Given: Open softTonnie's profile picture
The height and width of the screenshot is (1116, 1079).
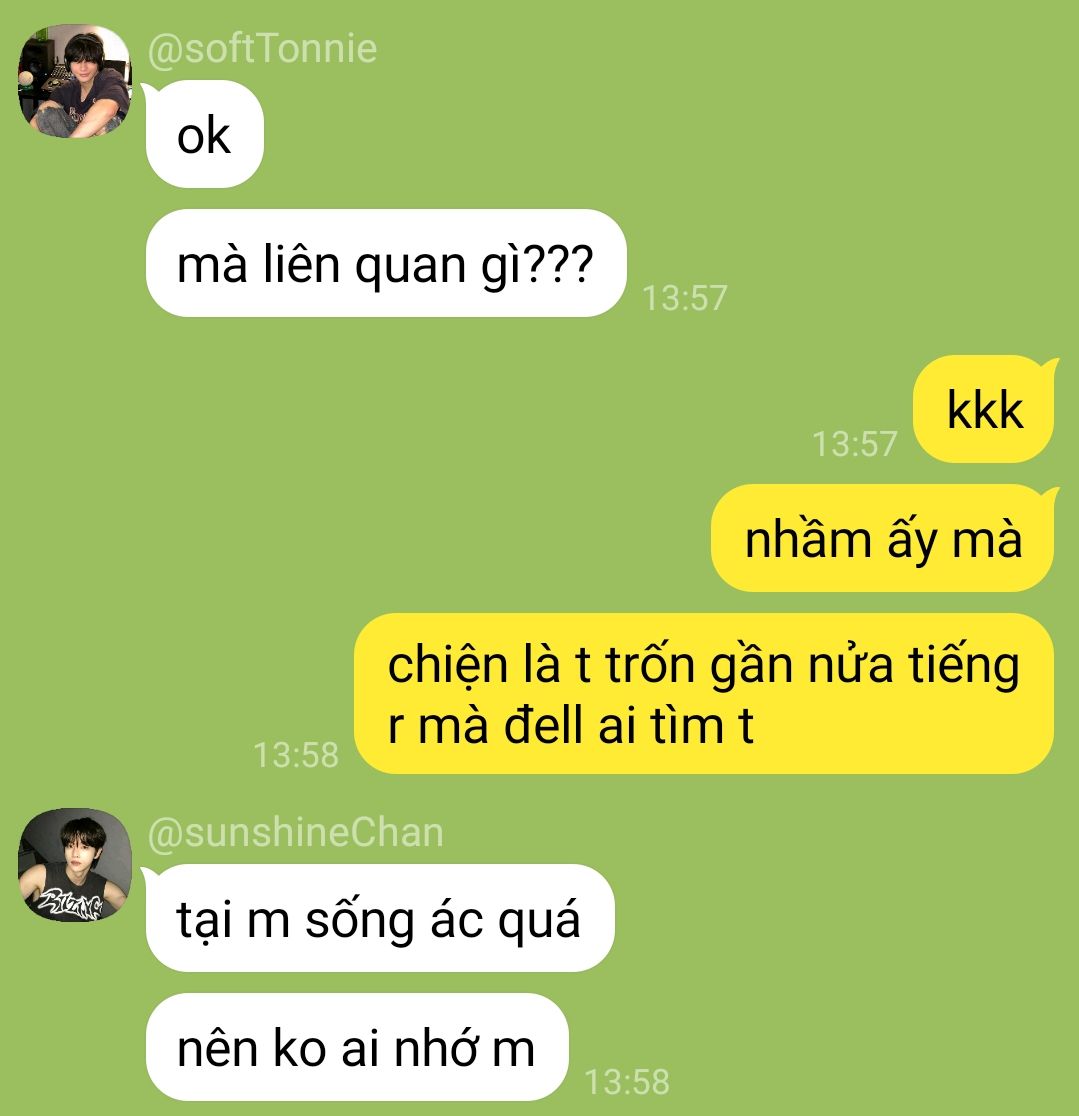Looking at the screenshot, I should [x=75, y=81].
